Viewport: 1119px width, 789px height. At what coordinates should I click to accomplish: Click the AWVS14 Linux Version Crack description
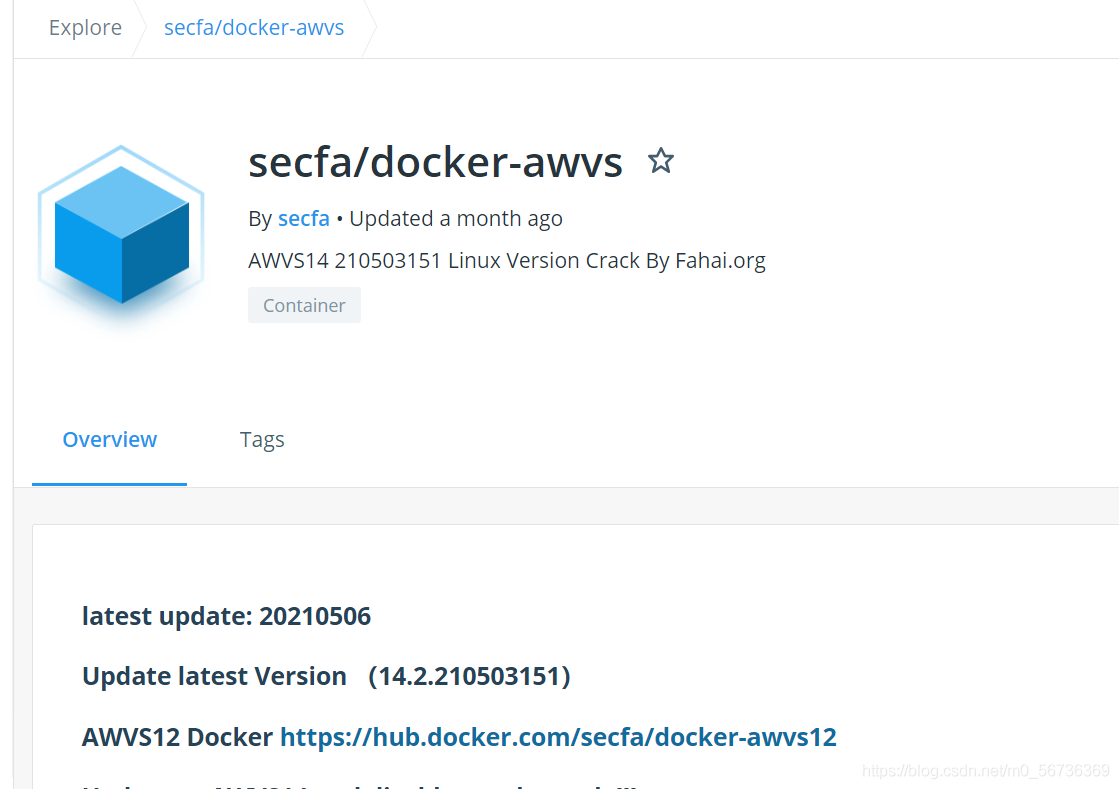(x=507, y=260)
